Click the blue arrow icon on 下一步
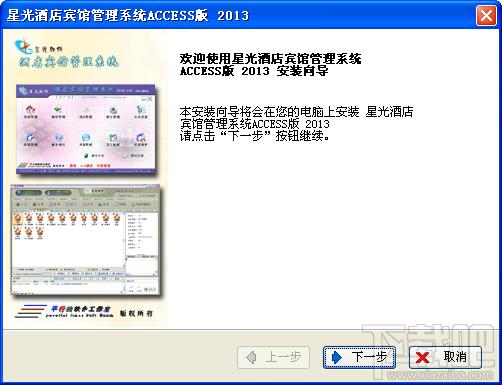This screenshot has height=385, width=502. point(337,357)
